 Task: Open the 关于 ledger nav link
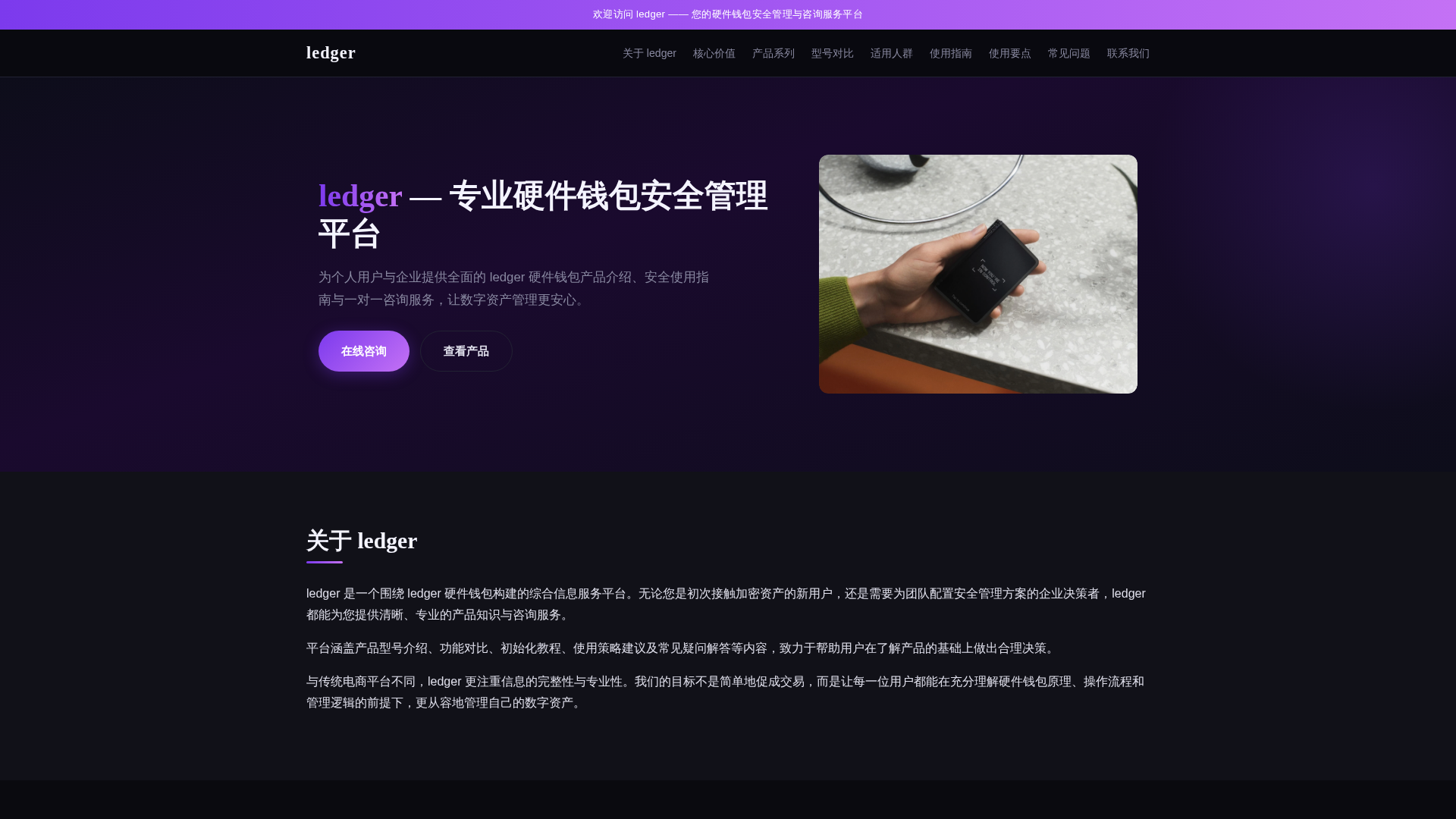pos(649,53)
